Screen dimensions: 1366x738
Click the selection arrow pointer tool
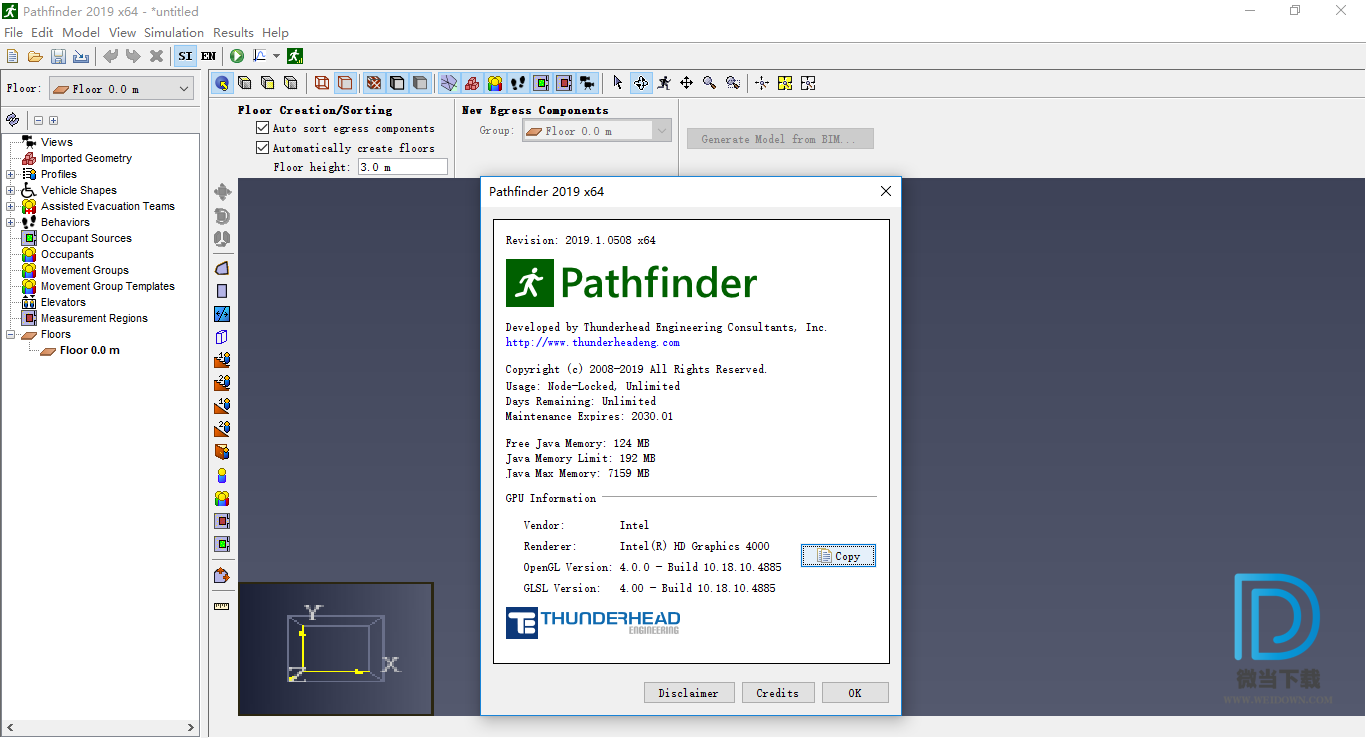point(617,83)
